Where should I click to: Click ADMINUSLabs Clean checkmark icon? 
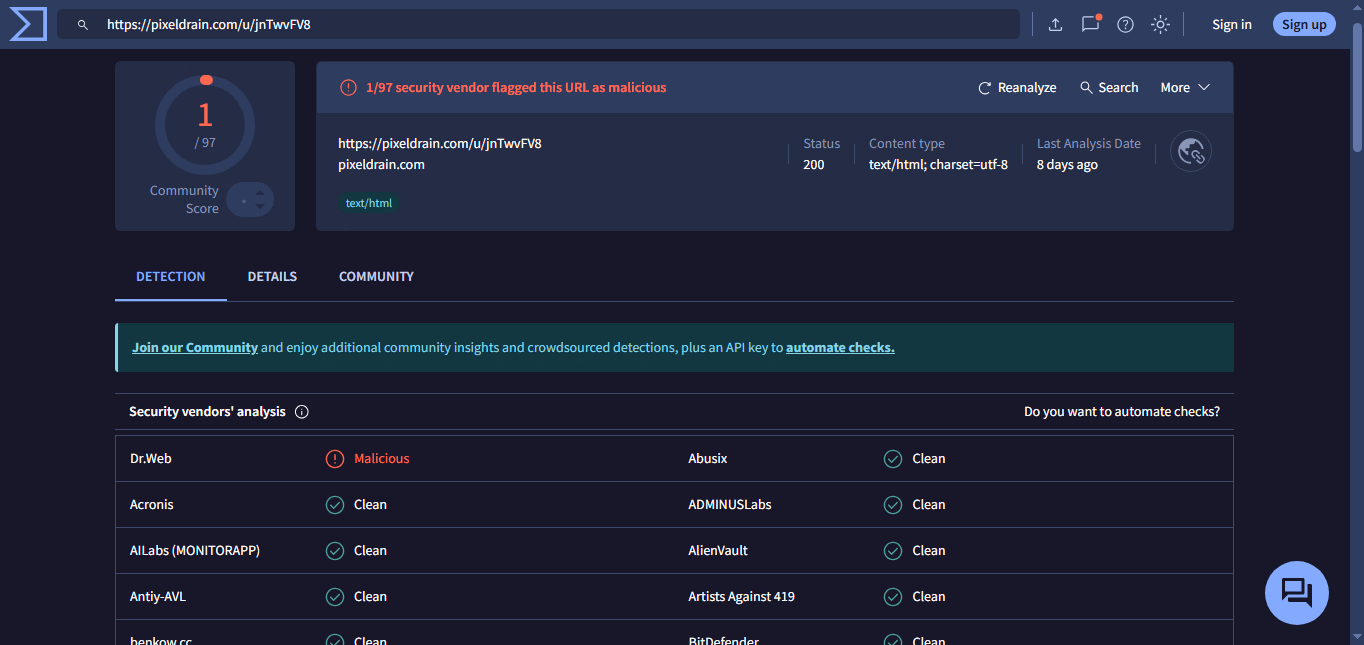point(893,505)
